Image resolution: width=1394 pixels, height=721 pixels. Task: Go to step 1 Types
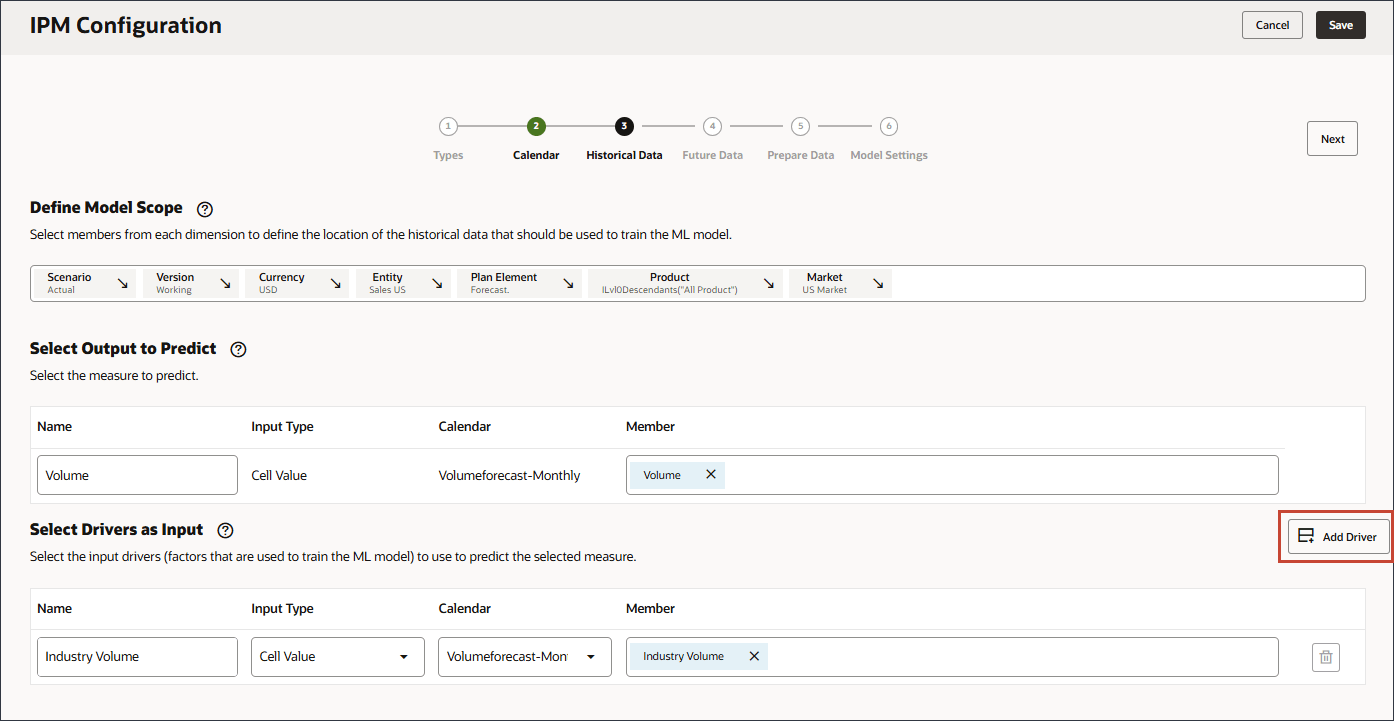click(448, 126)
